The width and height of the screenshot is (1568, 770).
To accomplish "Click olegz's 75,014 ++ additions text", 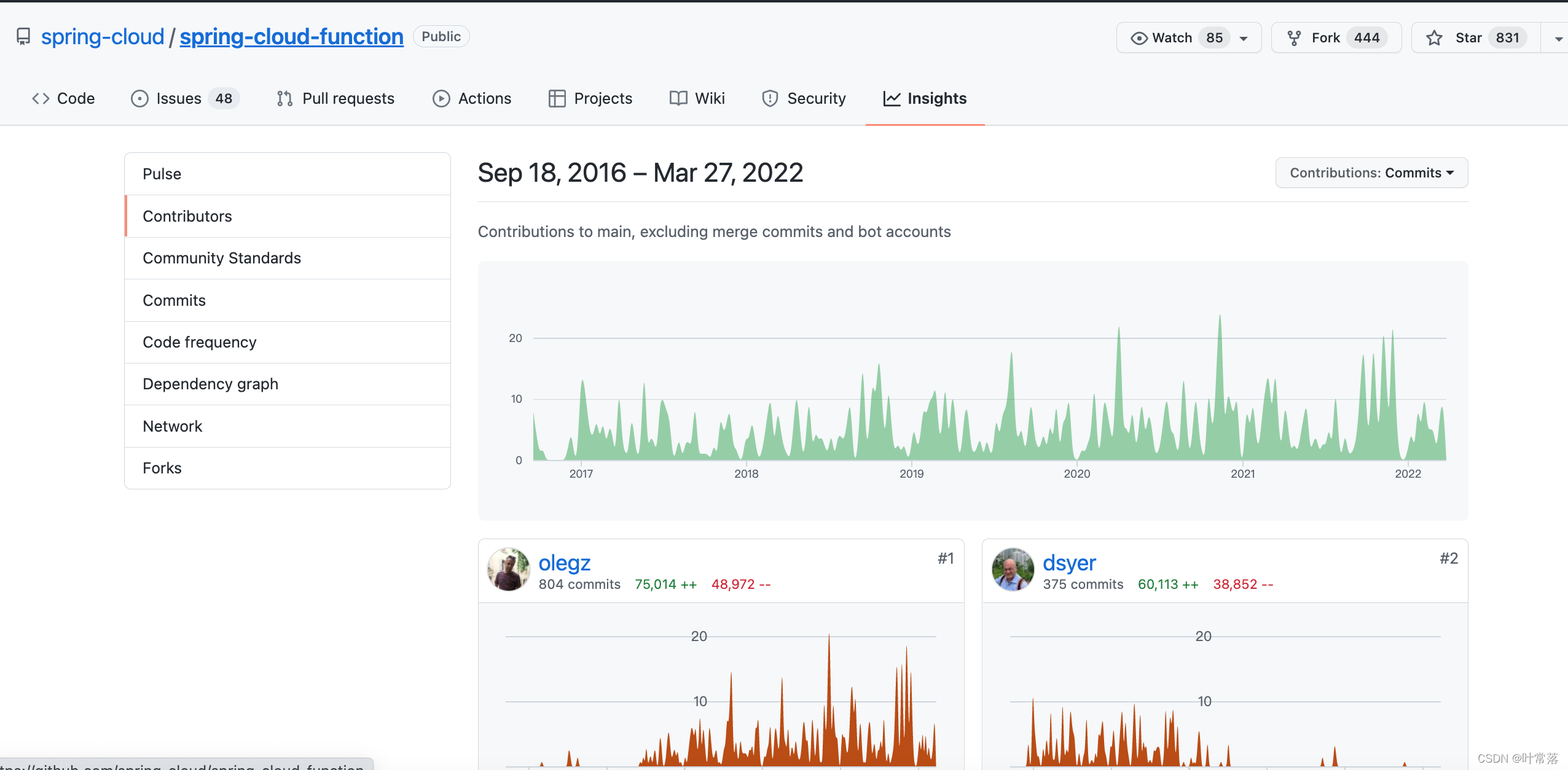I will [x=665, y=584].
